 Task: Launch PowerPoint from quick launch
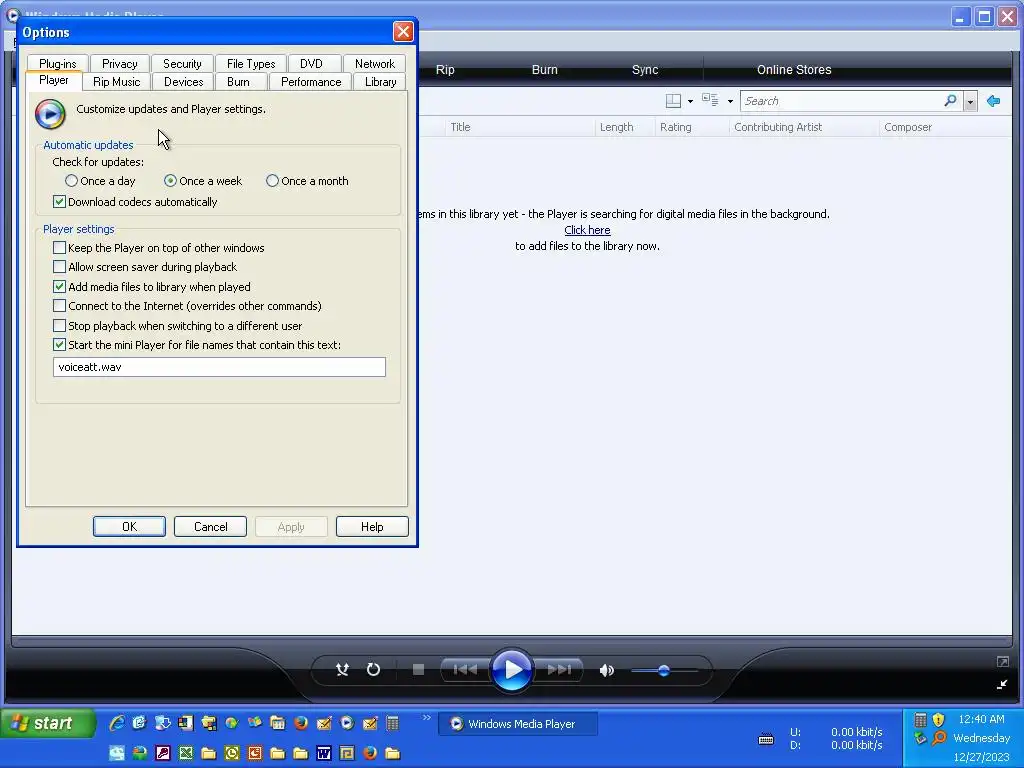coord(255,753)
